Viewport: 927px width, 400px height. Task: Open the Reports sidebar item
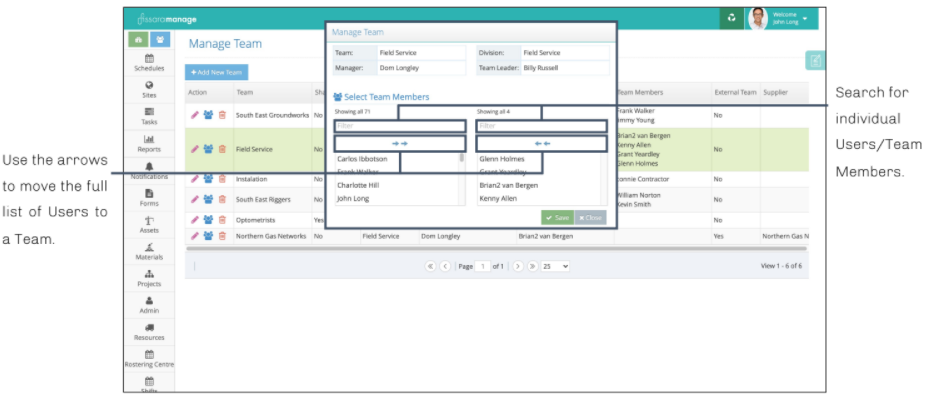[x=149, y=144]
